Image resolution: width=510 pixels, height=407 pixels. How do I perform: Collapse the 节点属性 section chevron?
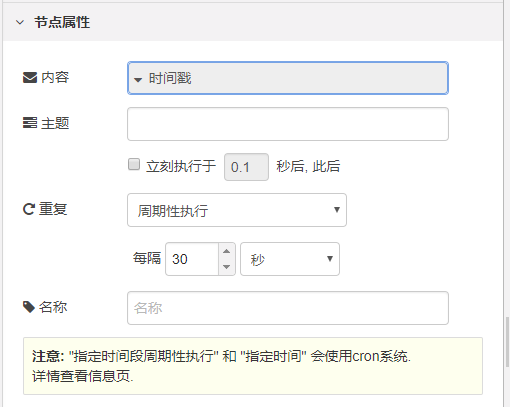[20, 22]
